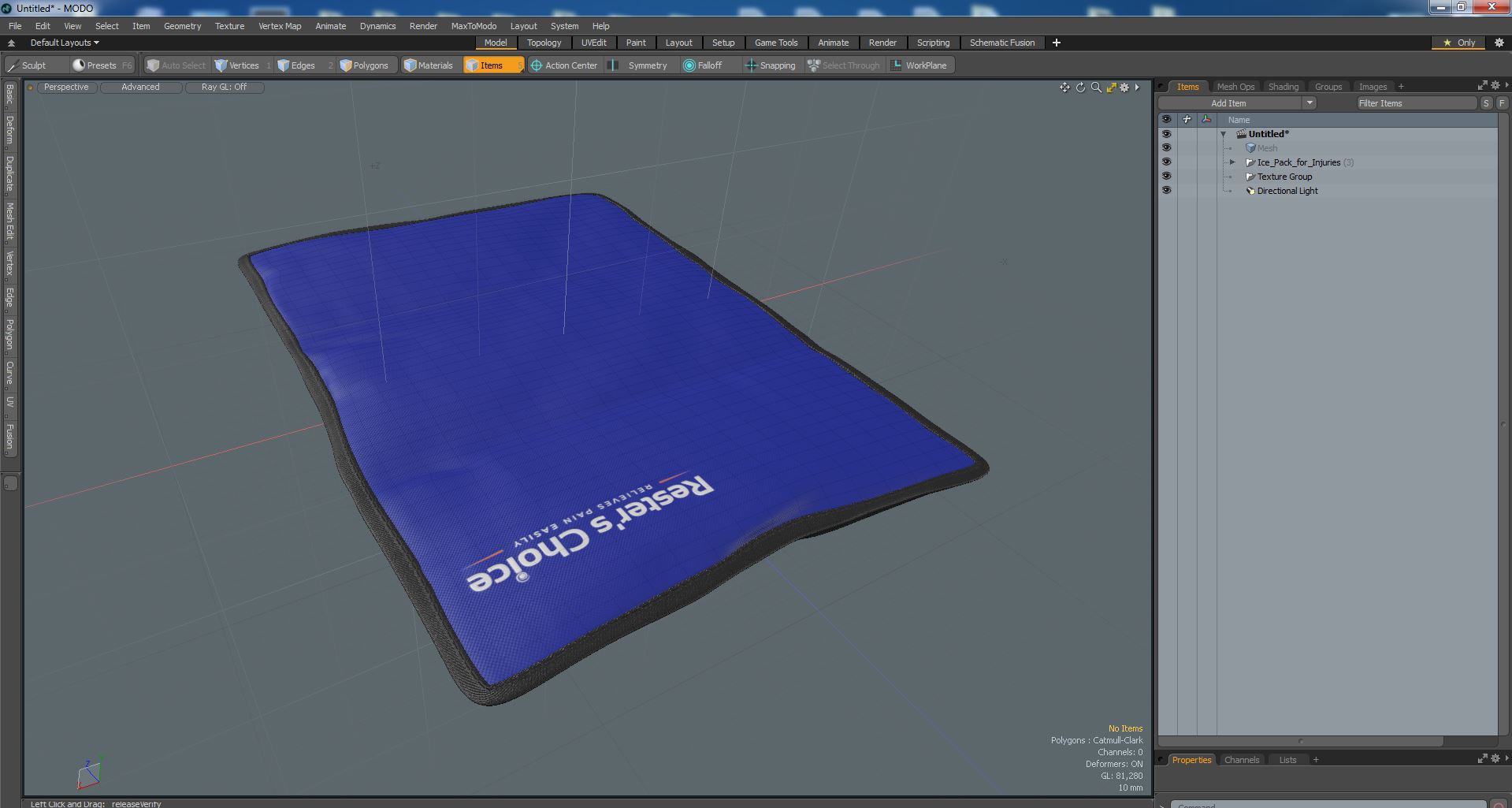
Task: Toggle visibility of the Untitled scene
Action: coord(1166,134)
